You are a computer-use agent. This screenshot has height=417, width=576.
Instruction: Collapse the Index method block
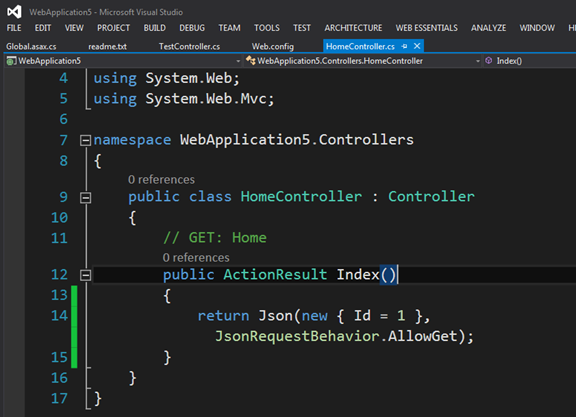(85, 275)
